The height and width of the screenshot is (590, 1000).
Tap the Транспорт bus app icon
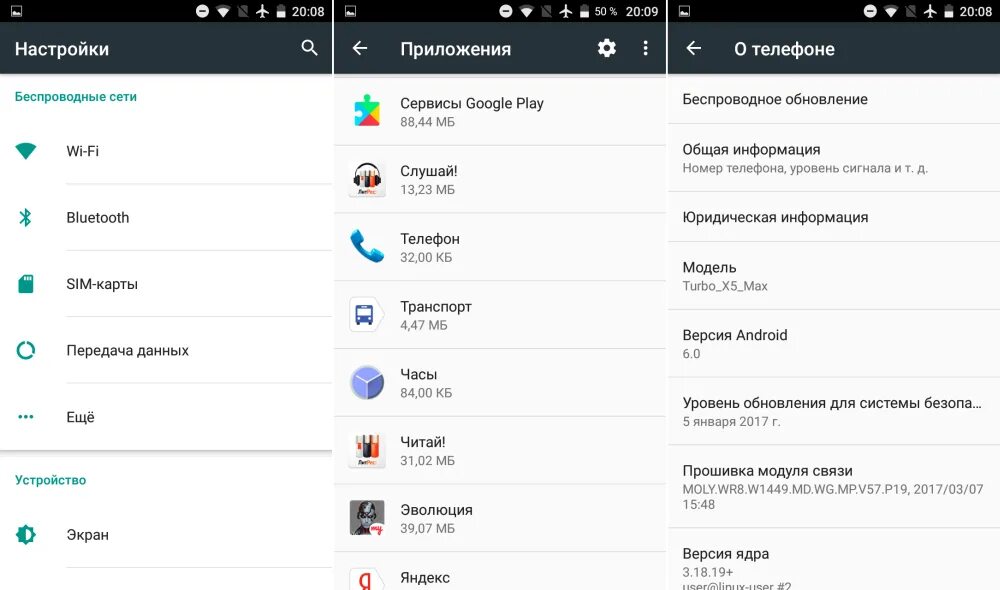pos(366,314)
